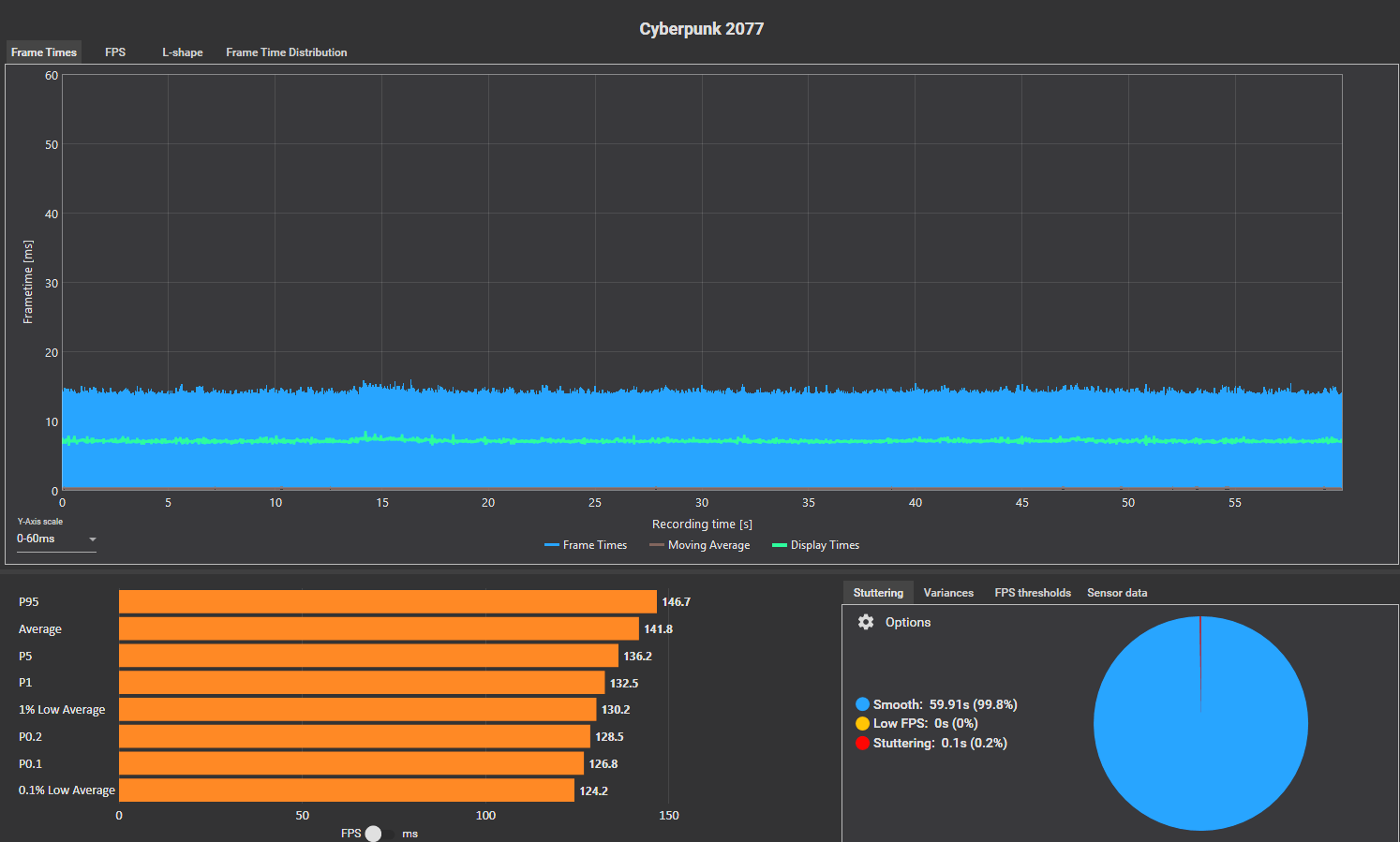Switch to the FPS tab

[x=115, y=52]
